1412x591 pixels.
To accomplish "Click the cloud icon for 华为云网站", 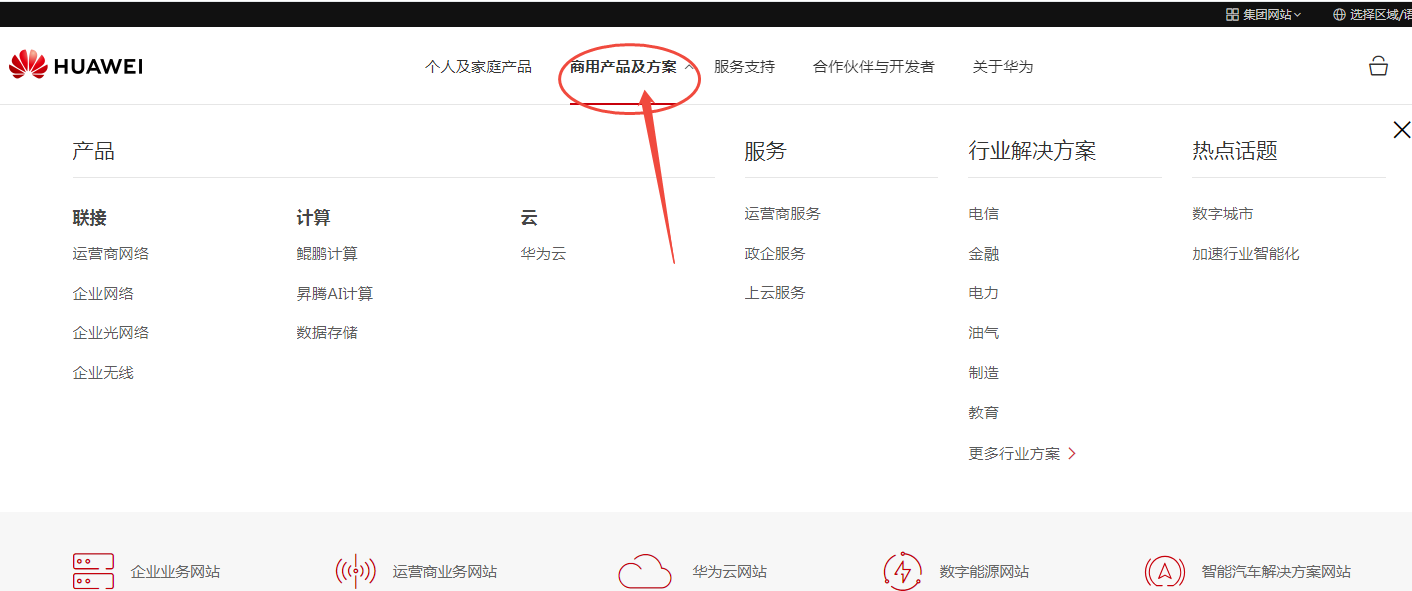I will point(645,571).
